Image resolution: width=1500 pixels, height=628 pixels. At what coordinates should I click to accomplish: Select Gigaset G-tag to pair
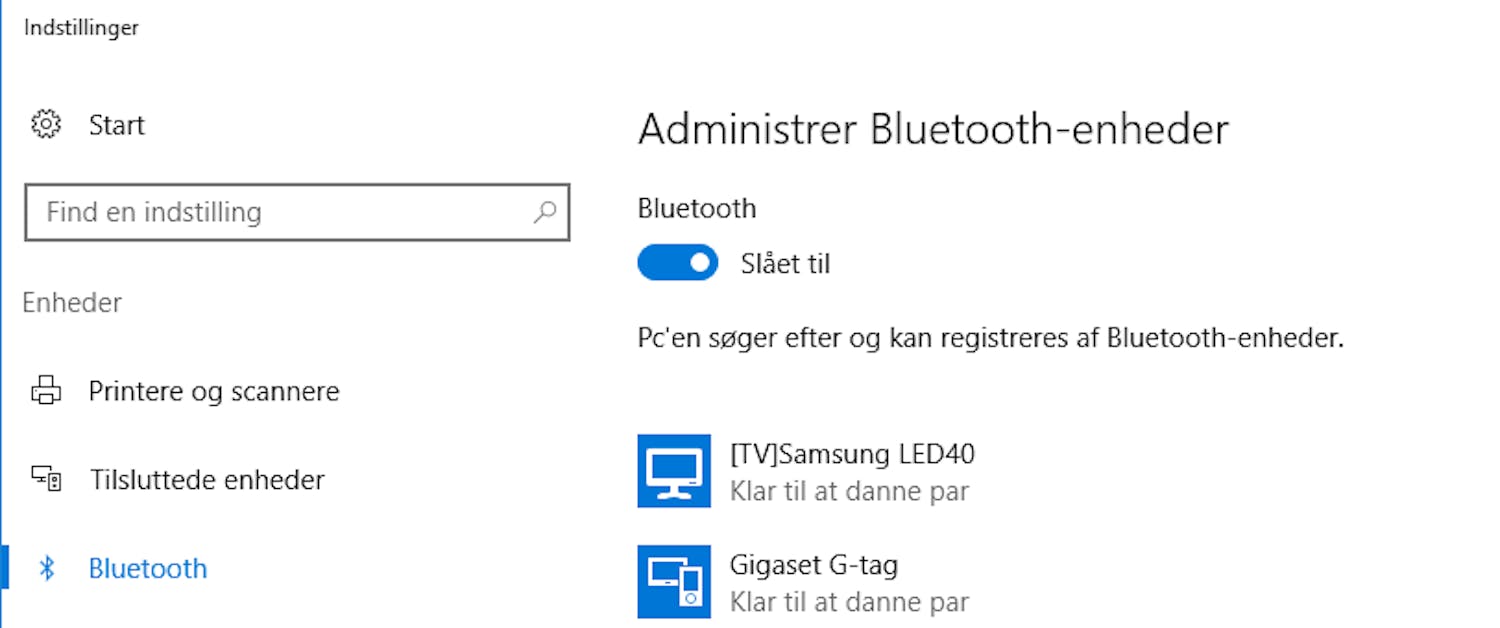(x=810, y=564)
